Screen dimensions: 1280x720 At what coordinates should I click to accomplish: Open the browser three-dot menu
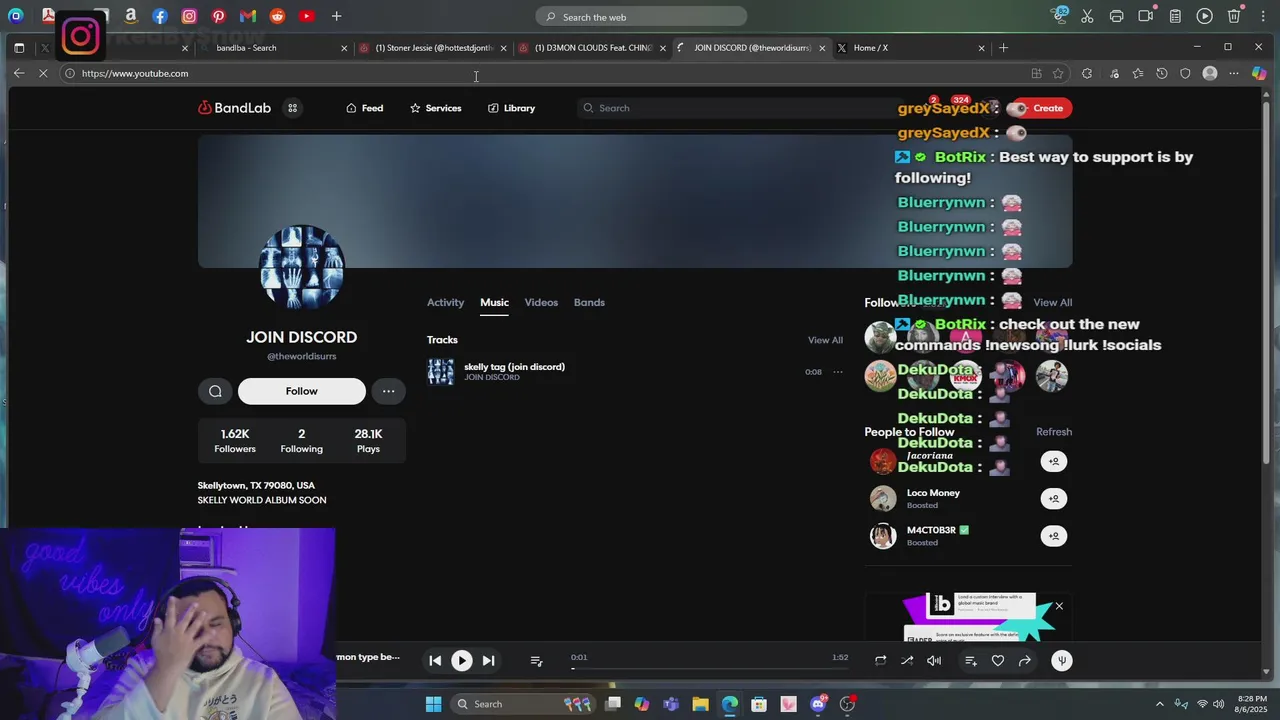click(1234, 73)
